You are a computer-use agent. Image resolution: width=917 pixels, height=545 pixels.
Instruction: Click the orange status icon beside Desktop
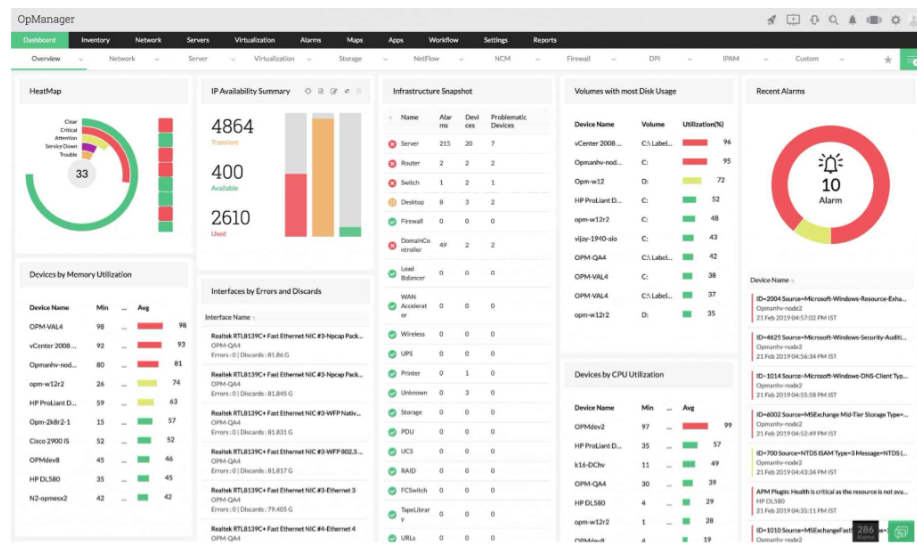pyautogui.click(x=392, y=202)
